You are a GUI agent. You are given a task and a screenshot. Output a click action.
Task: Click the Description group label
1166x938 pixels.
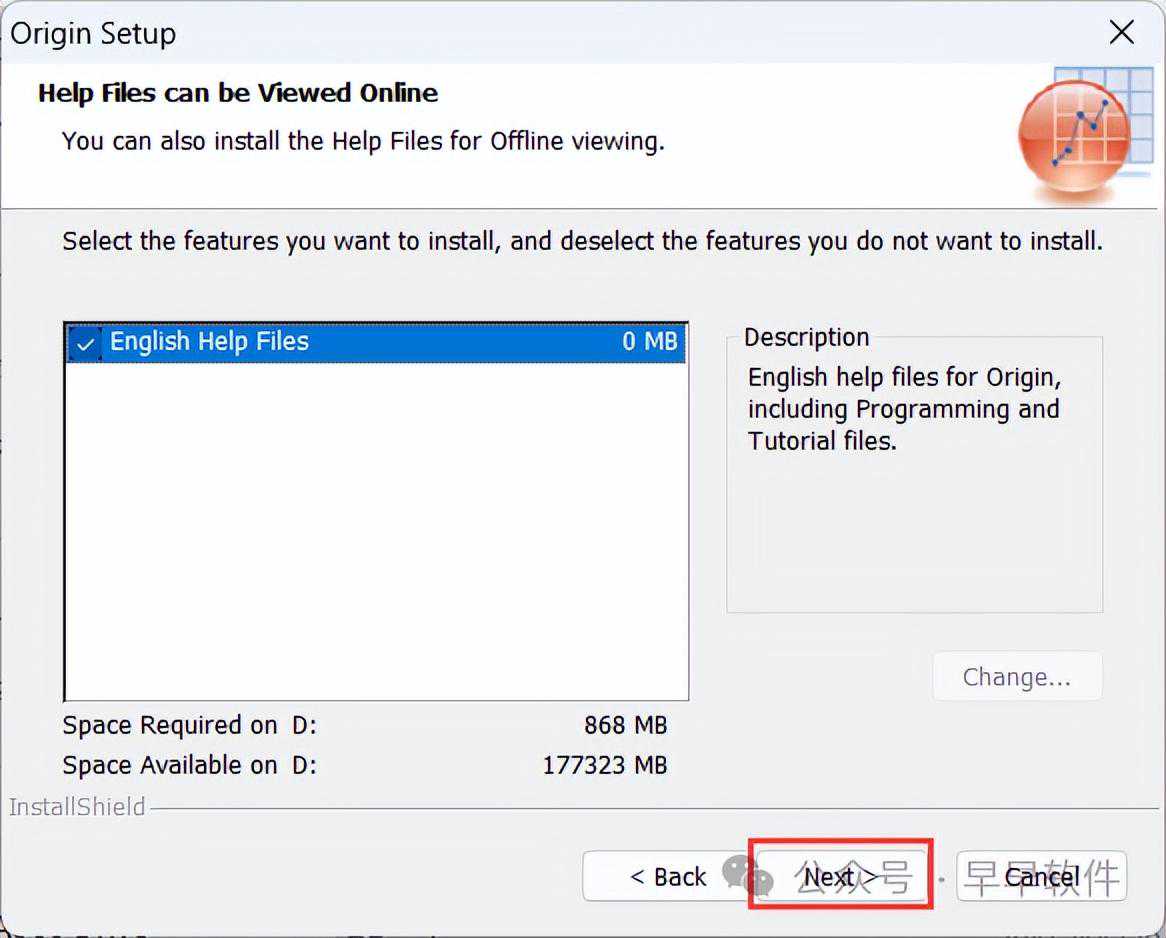tap(806, 337)
